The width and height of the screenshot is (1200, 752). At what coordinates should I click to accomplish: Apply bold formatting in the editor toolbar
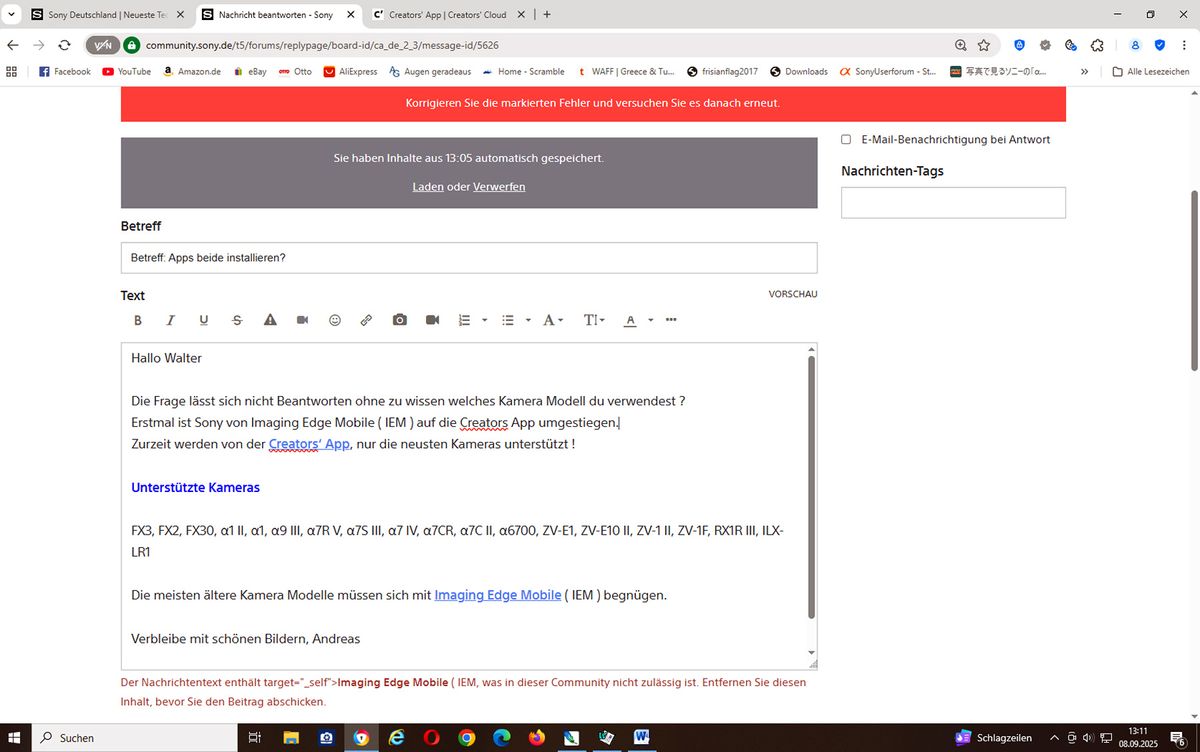[x=138, y=320]
